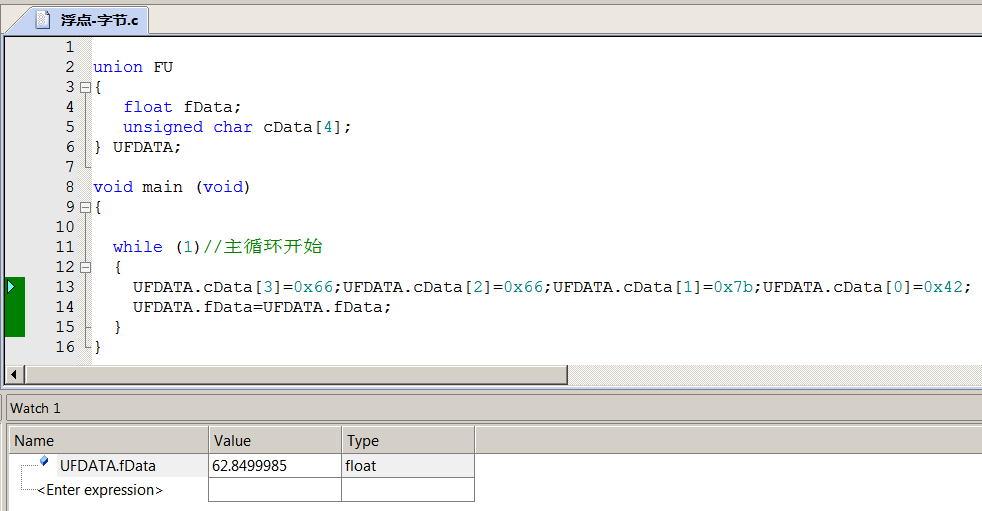Click the 'while' keyword on line 11
The width and height of the screenshot is (982, 511).
tap(138, 247)
